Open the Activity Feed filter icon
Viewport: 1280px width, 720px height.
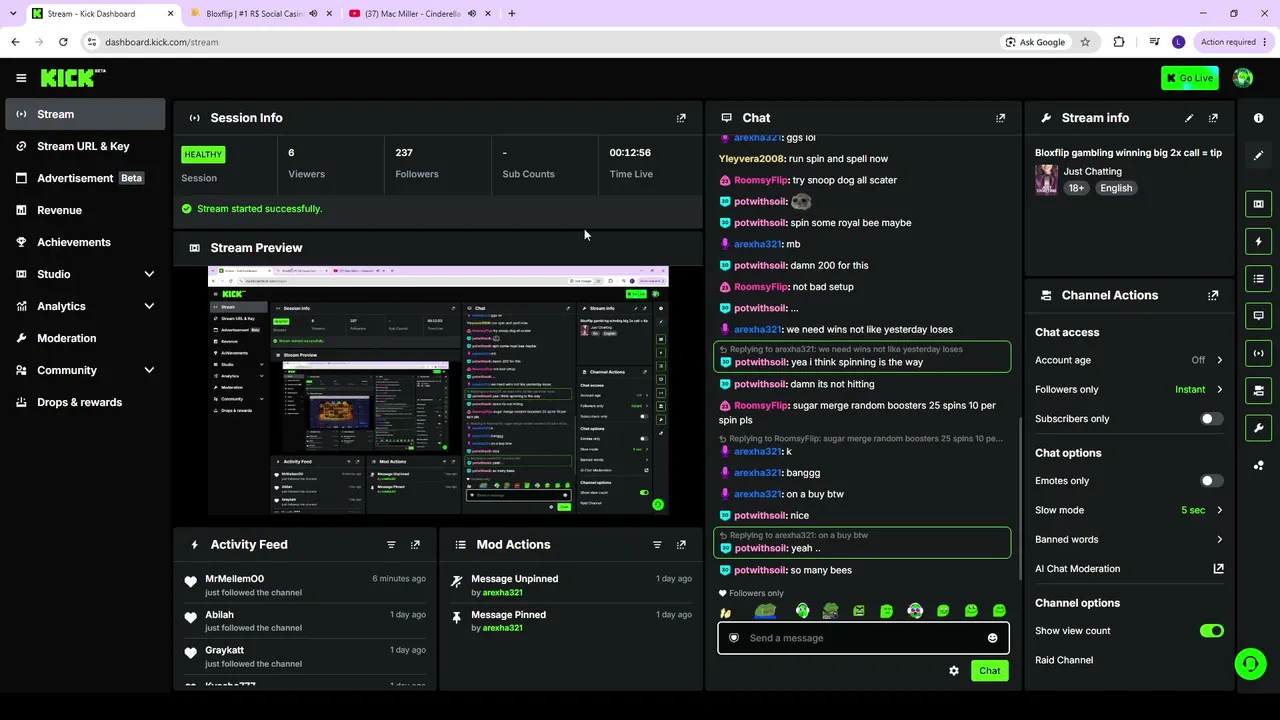pyautogui.click(x=391, y=545)
